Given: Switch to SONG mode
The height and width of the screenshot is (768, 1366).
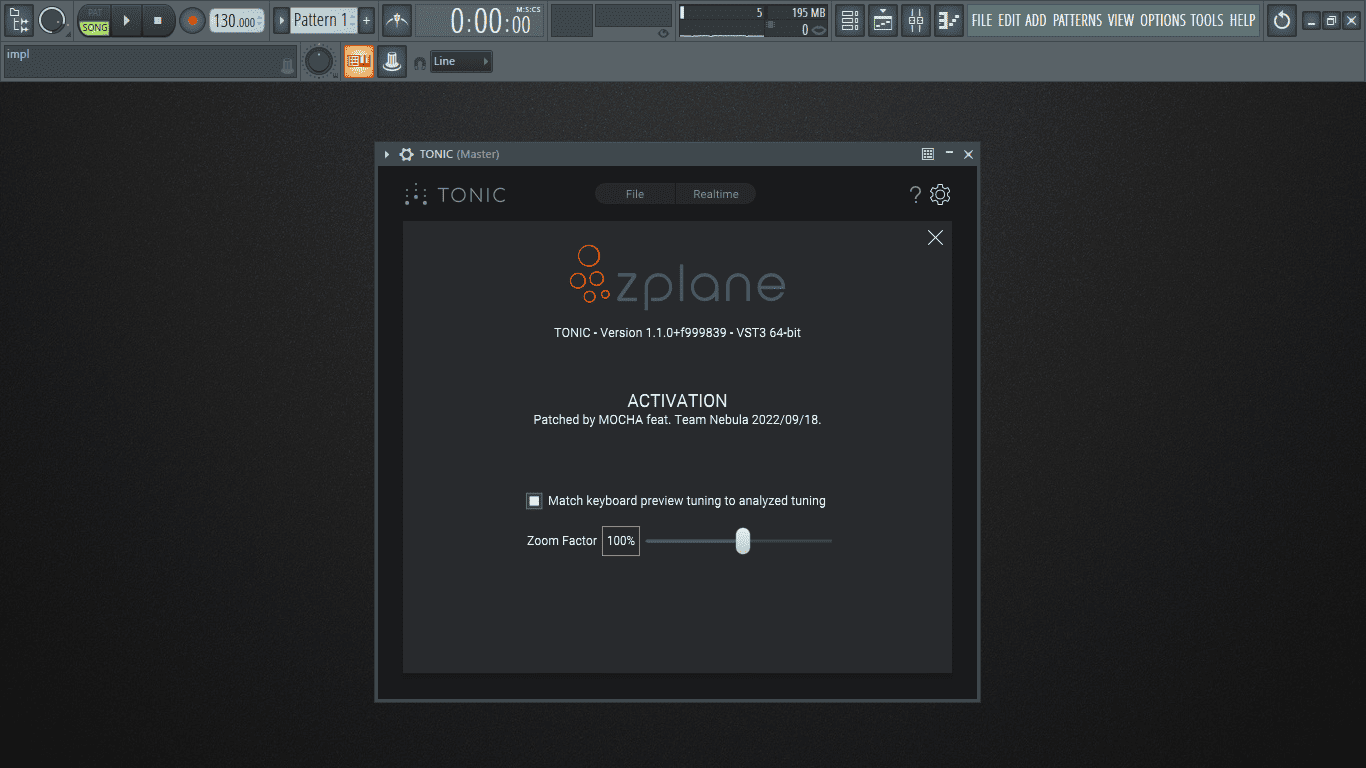Looking at the screenshot, I should 94,28.
